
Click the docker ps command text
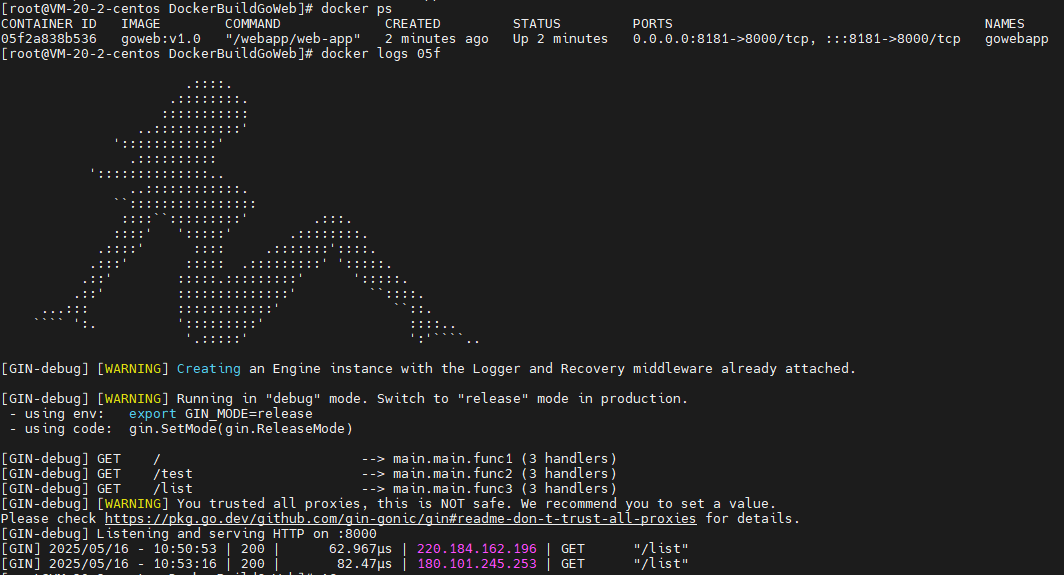click(356, 9)
